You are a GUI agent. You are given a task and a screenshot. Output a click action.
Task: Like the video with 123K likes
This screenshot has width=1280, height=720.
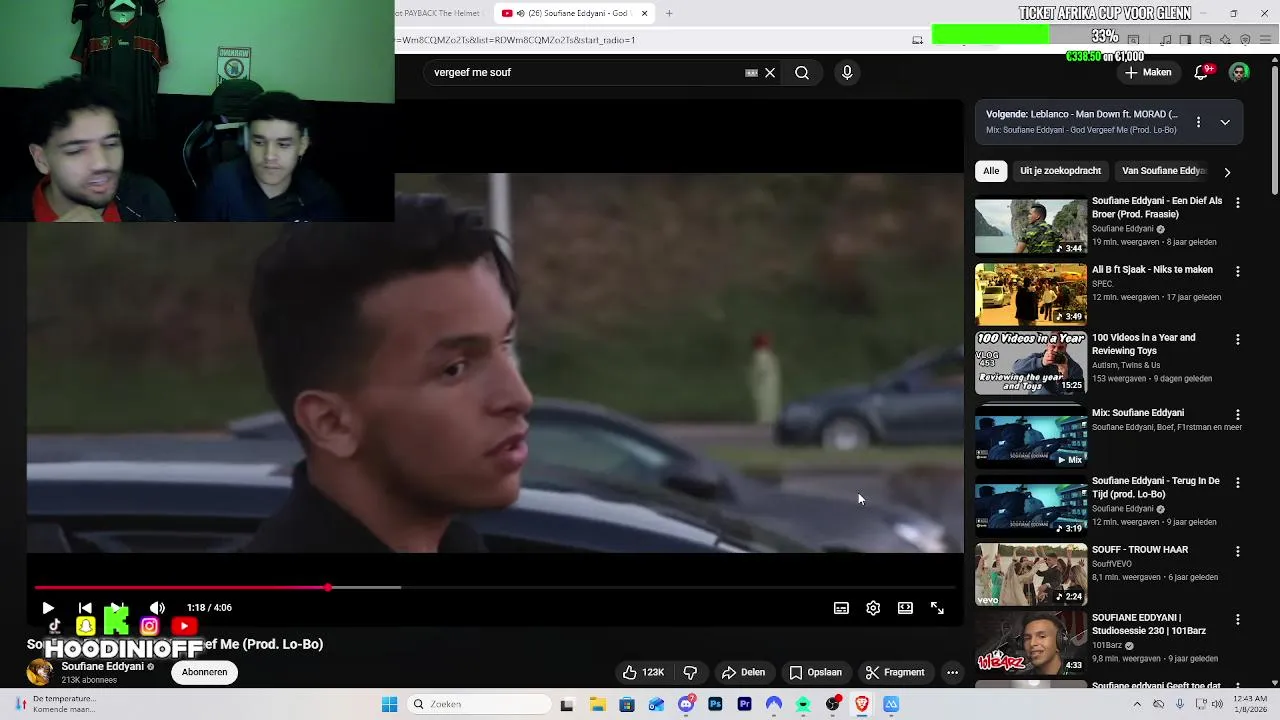pos(643,672)
